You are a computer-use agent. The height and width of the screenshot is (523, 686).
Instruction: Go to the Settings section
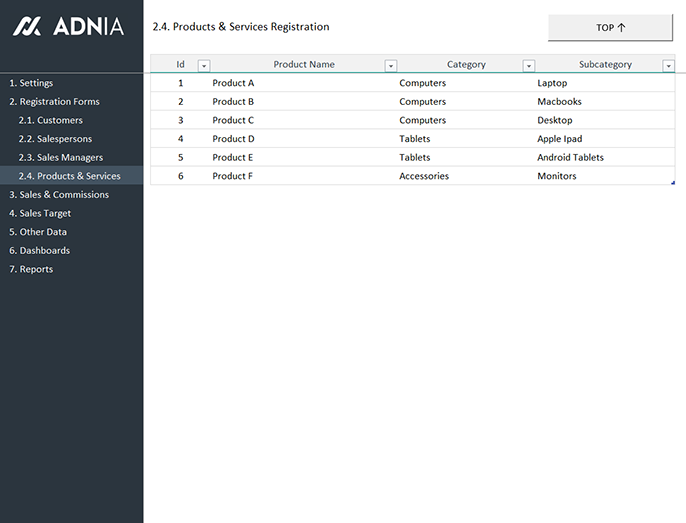31,83
